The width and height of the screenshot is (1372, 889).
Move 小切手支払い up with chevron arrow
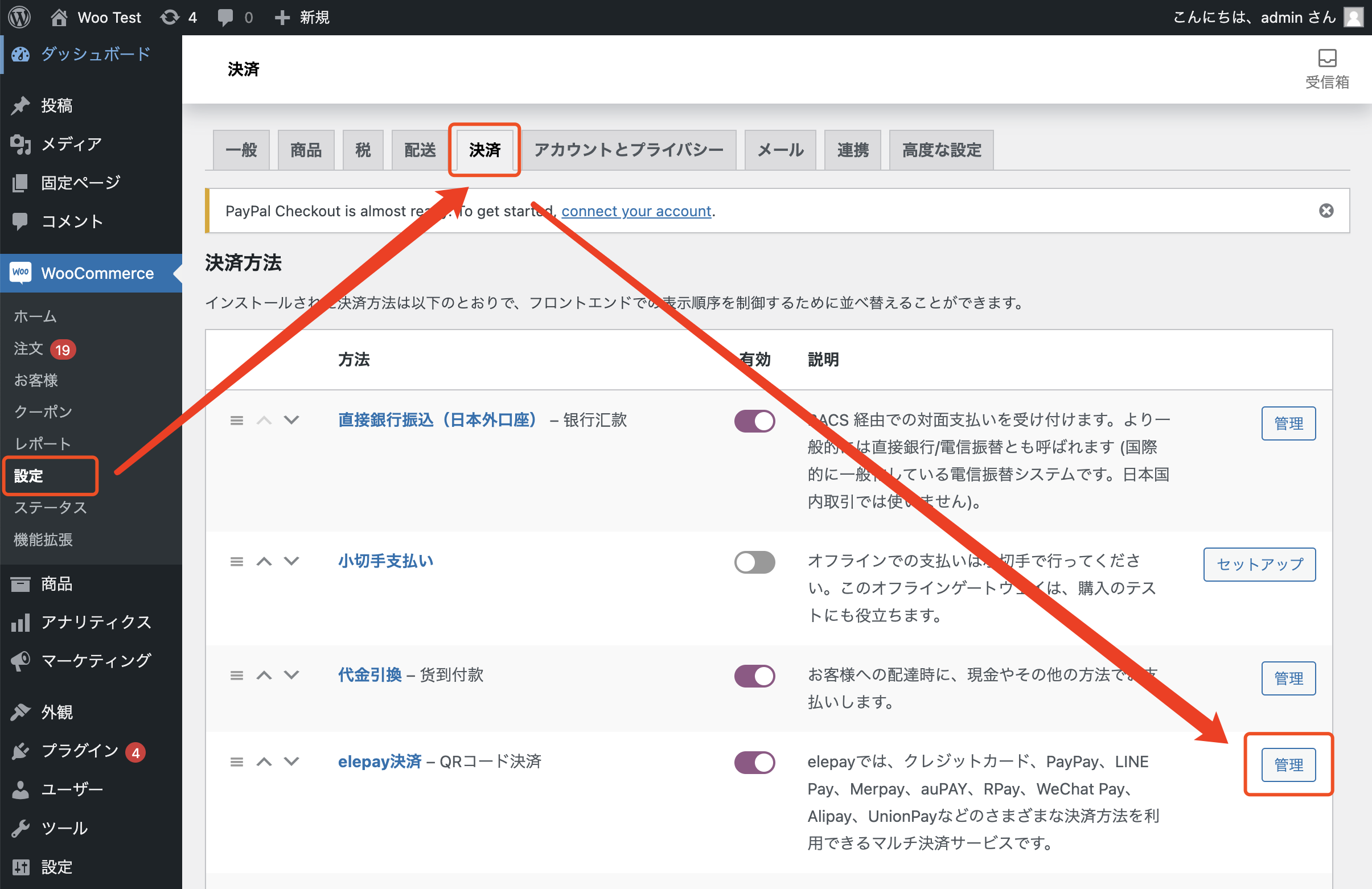[x=264, y=562]
